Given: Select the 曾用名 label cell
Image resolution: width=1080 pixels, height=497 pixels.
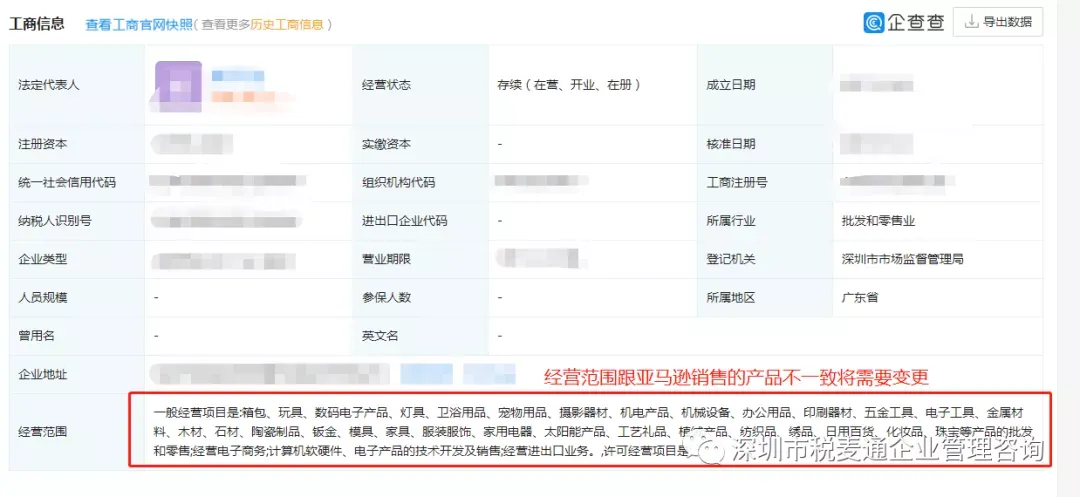Looking at the screenshot, I should click(x=76, y=337).
